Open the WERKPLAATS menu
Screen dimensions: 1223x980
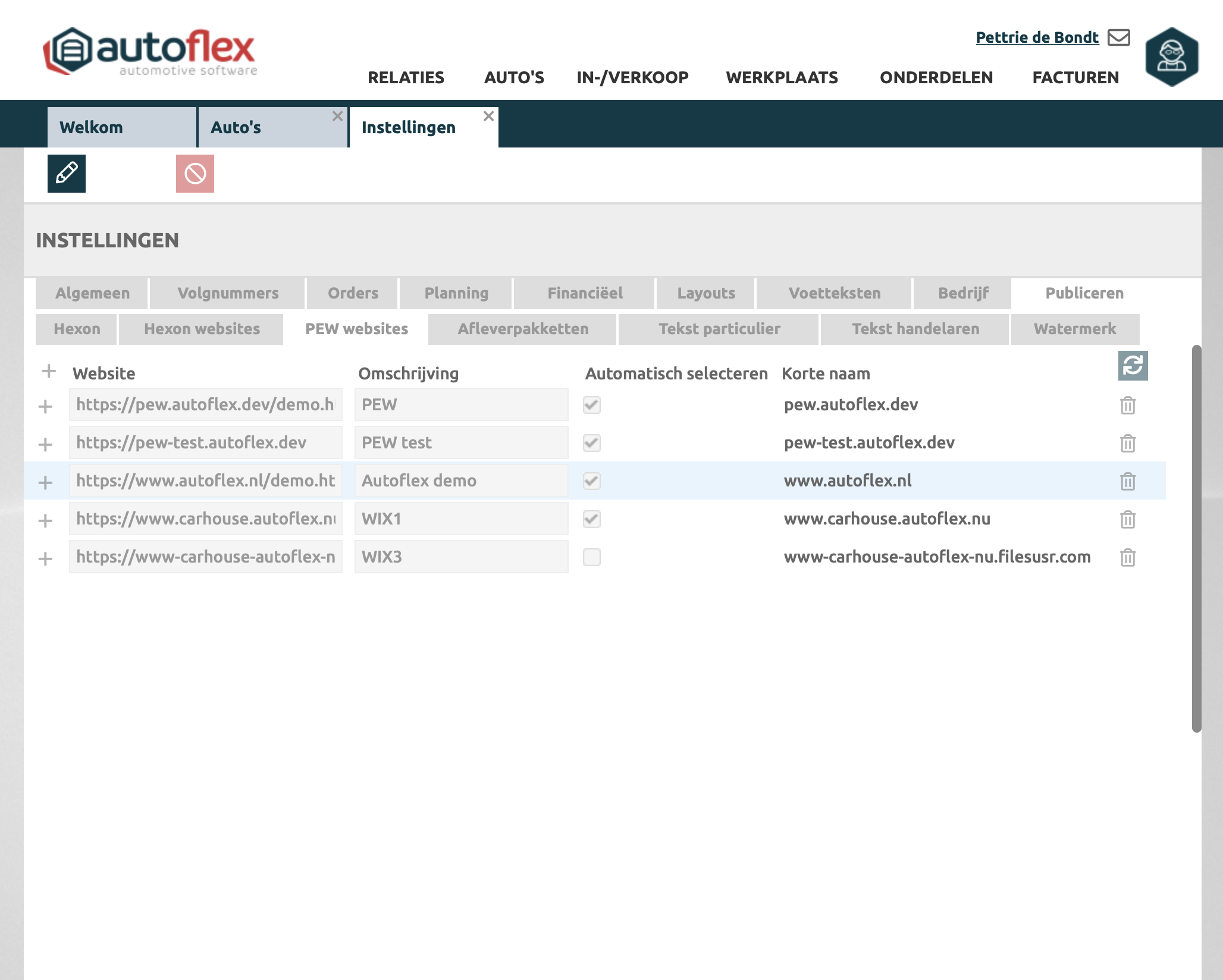pos(782,77)
